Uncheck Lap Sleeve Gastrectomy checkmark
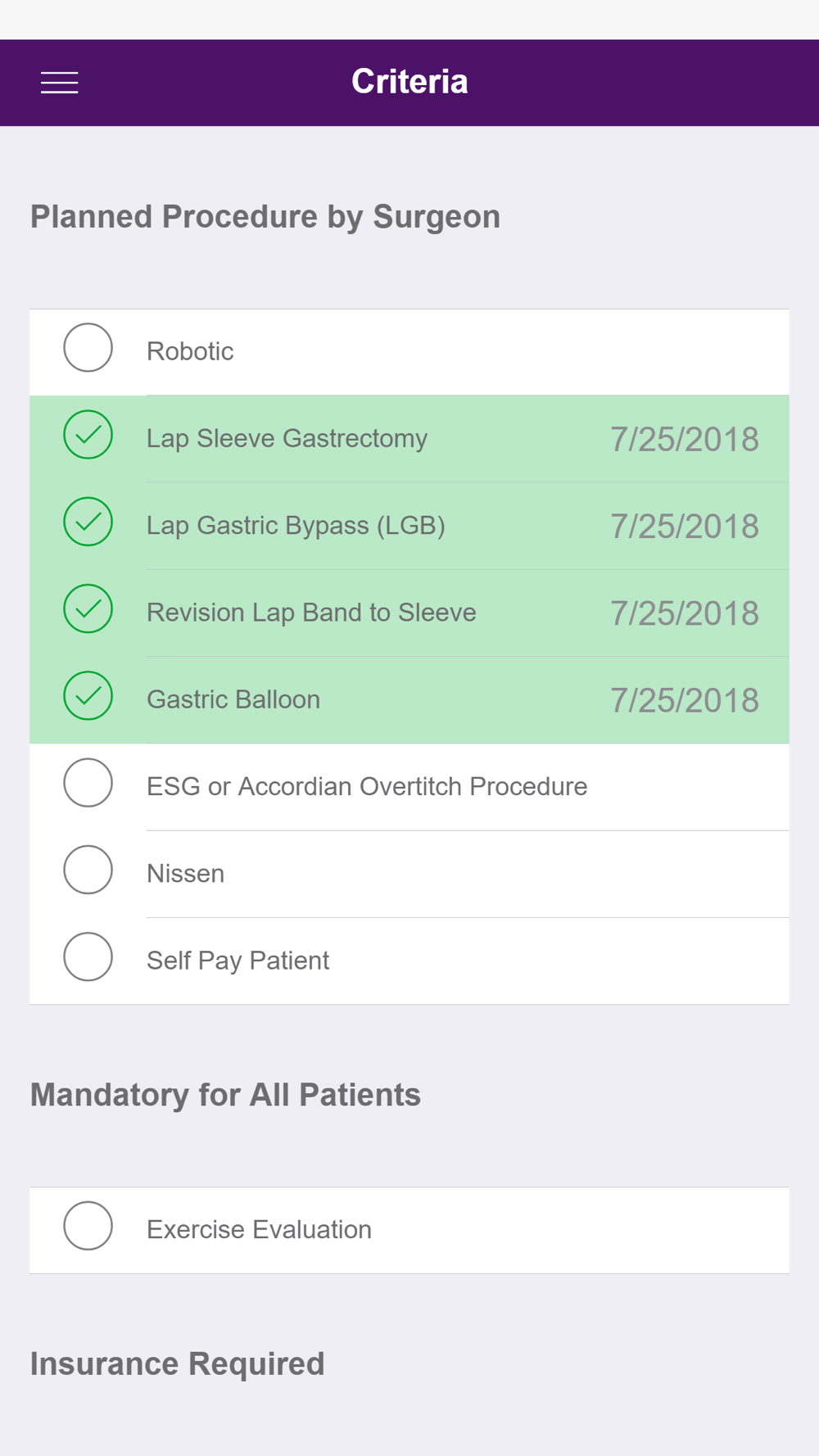Image resolution: width=819 pixels, height=1456 pixels. click(88, 435)
